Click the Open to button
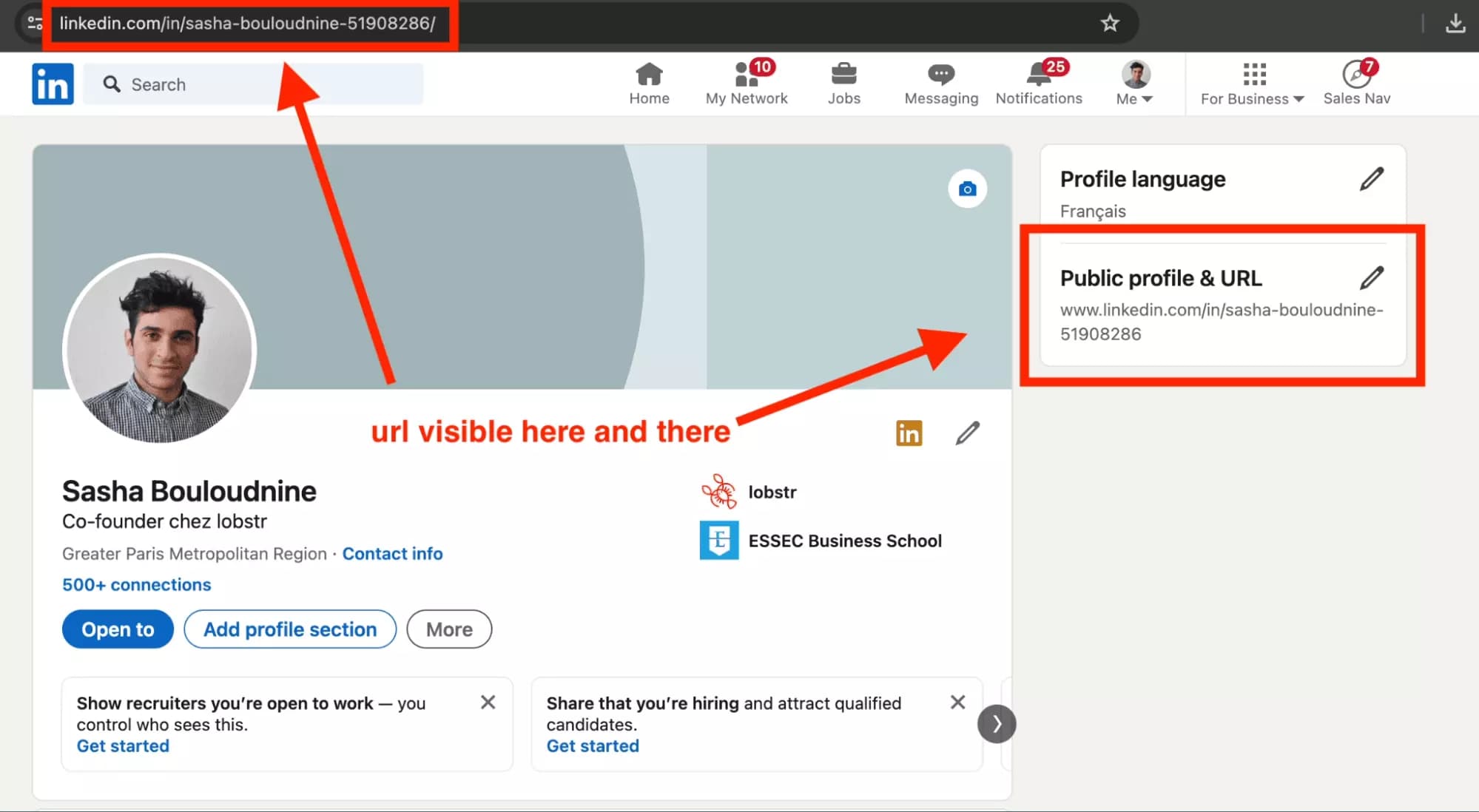 click(117, 629)
